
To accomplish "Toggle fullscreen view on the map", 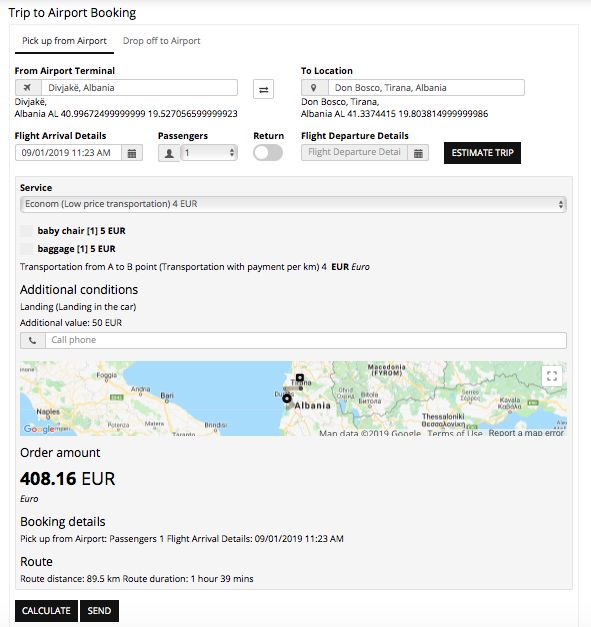I will (552, 376).
